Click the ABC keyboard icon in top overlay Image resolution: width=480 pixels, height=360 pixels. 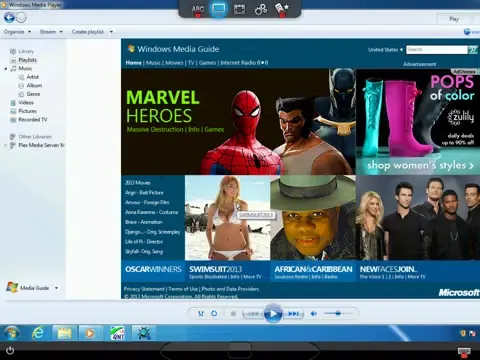[198, 9]
